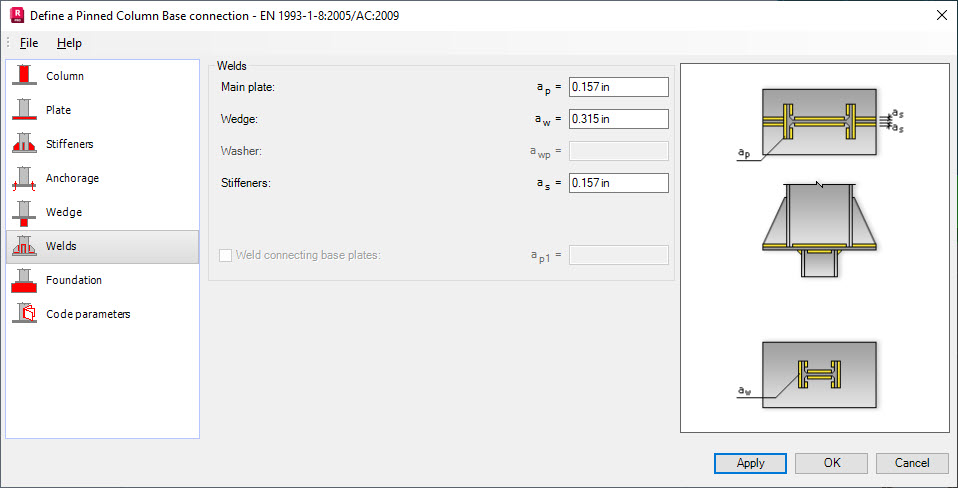The width and height of the screenshot is (958, 488).
Task: Click the top plan view weld diagram
Action: tap(819, 122)
